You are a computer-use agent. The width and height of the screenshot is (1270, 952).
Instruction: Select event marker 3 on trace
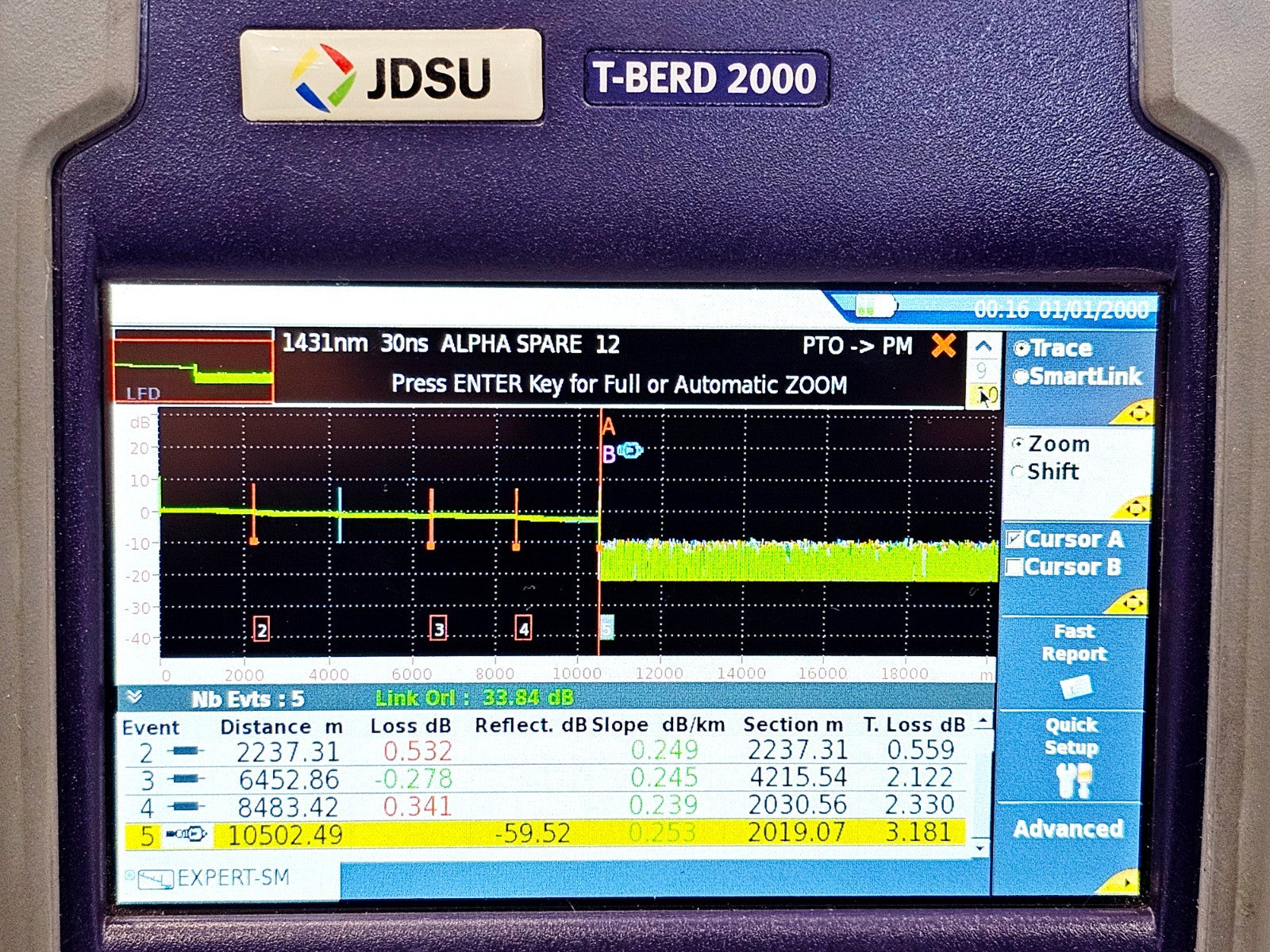pos(439,629)
